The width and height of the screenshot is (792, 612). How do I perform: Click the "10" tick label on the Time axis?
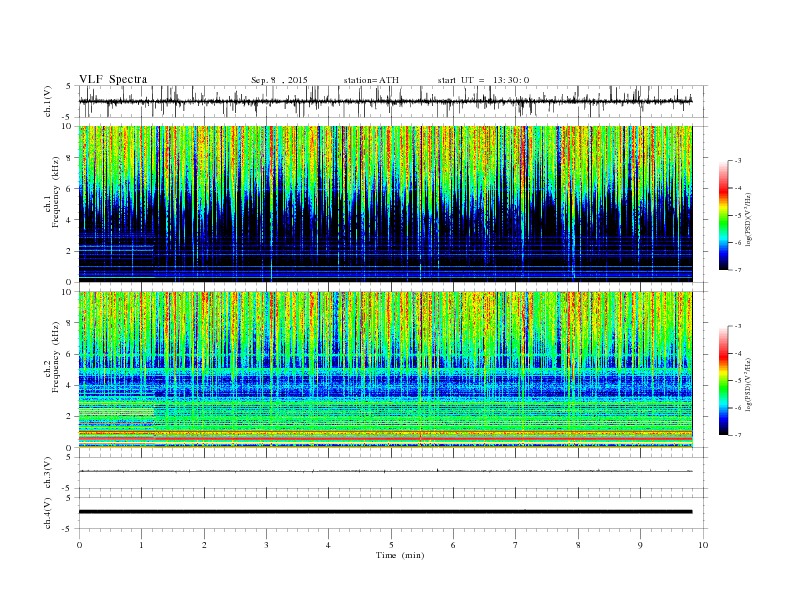tap(703, 545)
